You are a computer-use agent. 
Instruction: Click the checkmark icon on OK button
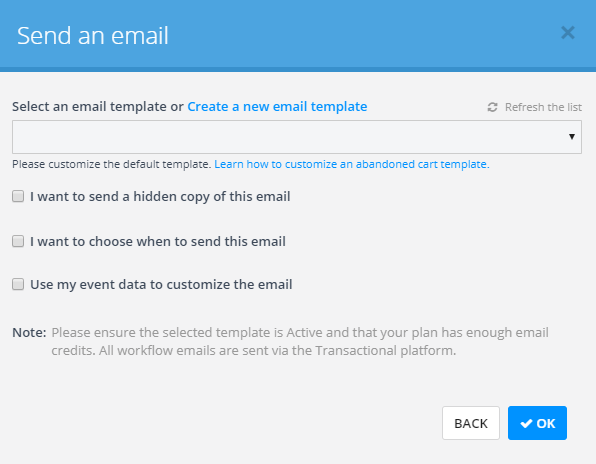coord(526,423)
